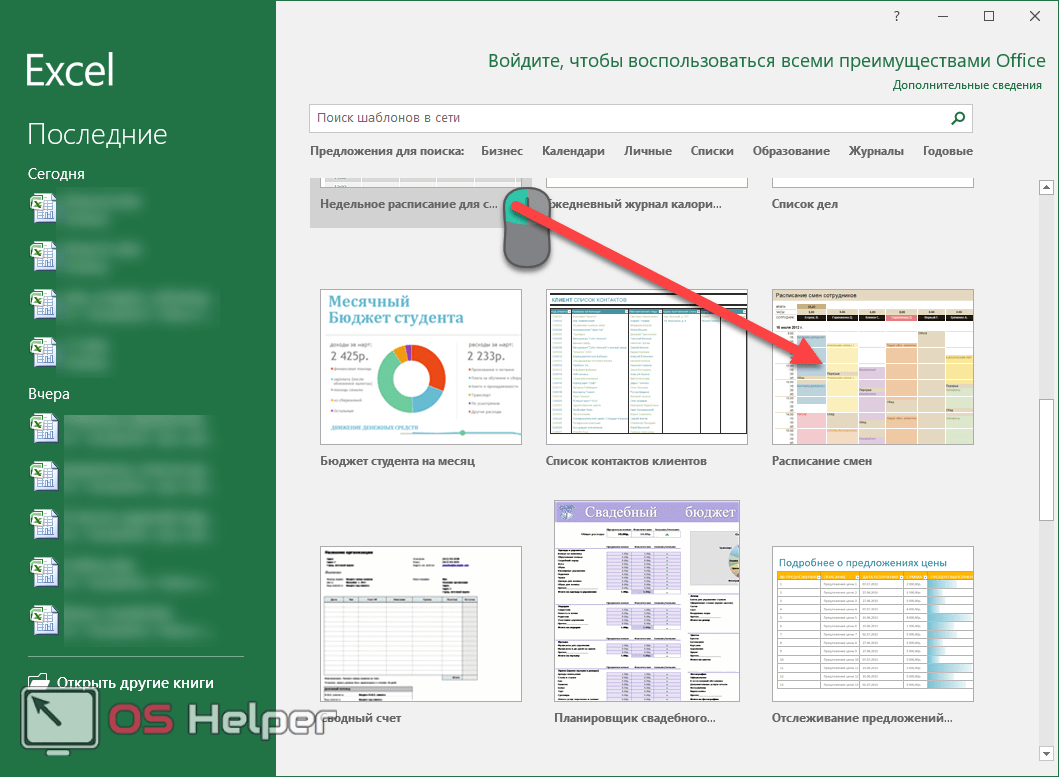Click the Расписание смен caption text
The image size is (1059, 777).
click(x=821, y=461)
